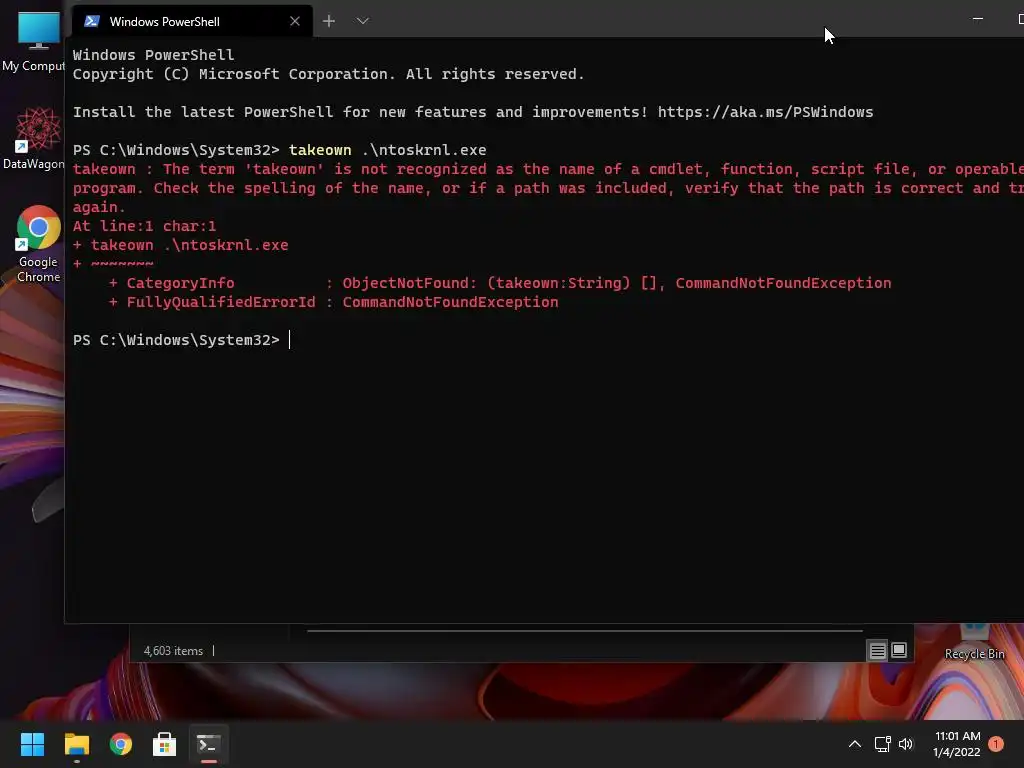Click the https://aka.ms/PSWindows link
Image resolution: width=1024 pixels, height=768 pixels.
click(765, 112)
